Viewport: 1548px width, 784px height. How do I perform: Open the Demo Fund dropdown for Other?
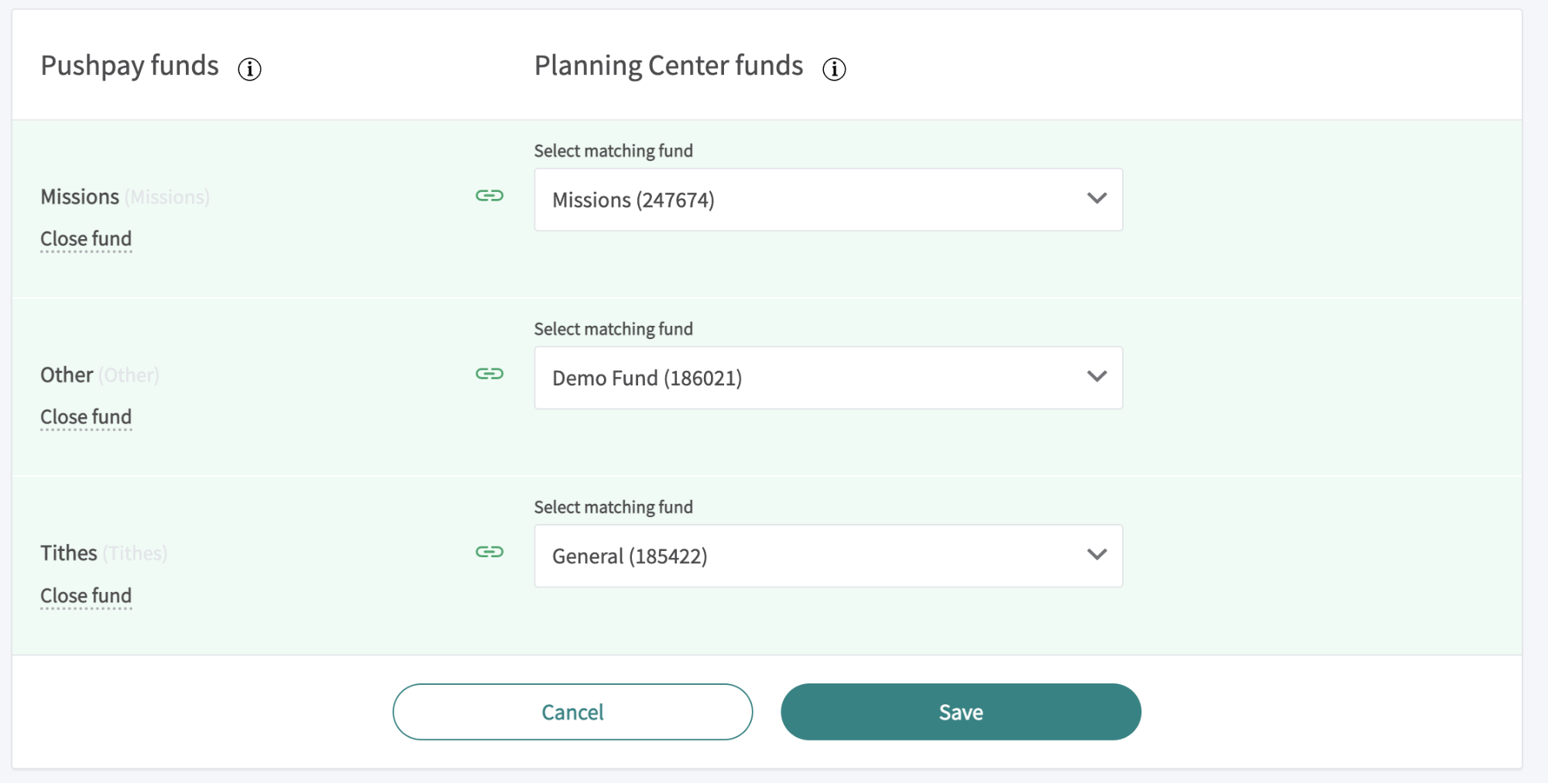[828, 378]
